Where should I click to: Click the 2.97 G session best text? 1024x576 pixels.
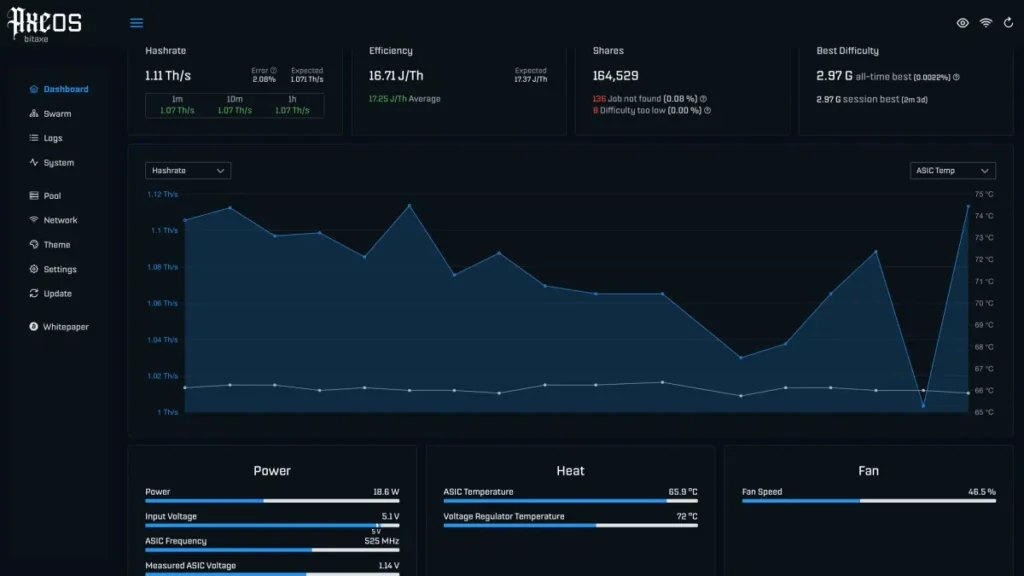pyautogui.click(x=872, y=99)
